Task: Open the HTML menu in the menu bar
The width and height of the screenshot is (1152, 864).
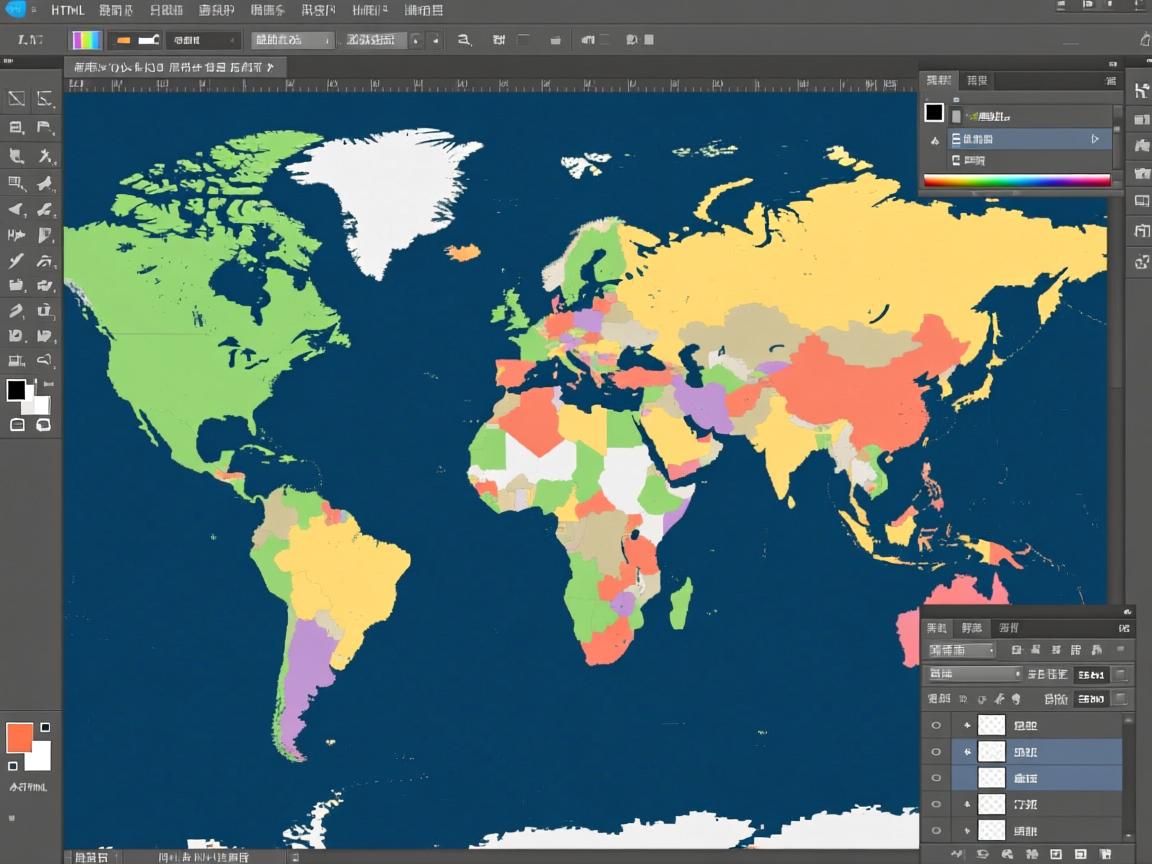Action: (68, 11)
